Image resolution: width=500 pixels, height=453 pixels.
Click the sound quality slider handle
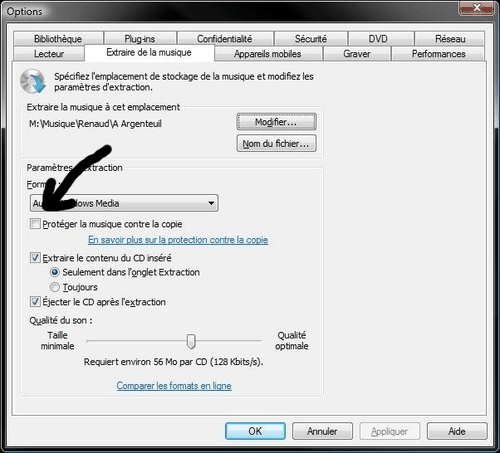(x=191, y=341)
